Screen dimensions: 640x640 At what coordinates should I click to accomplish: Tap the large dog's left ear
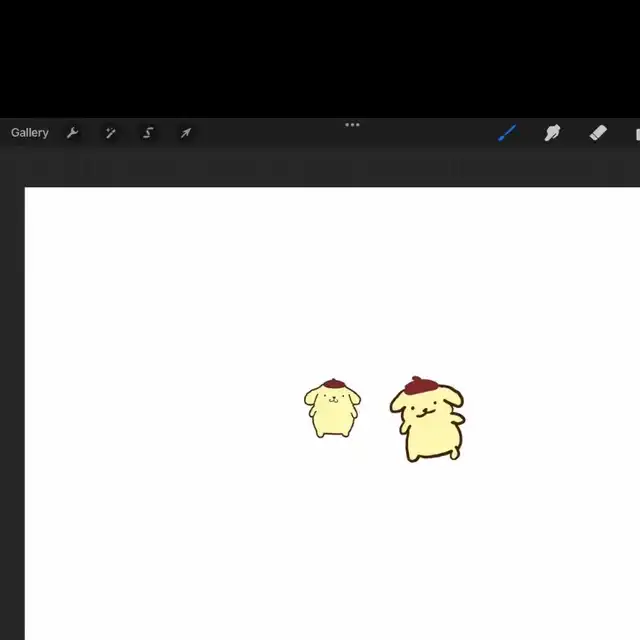pos(397,405)
